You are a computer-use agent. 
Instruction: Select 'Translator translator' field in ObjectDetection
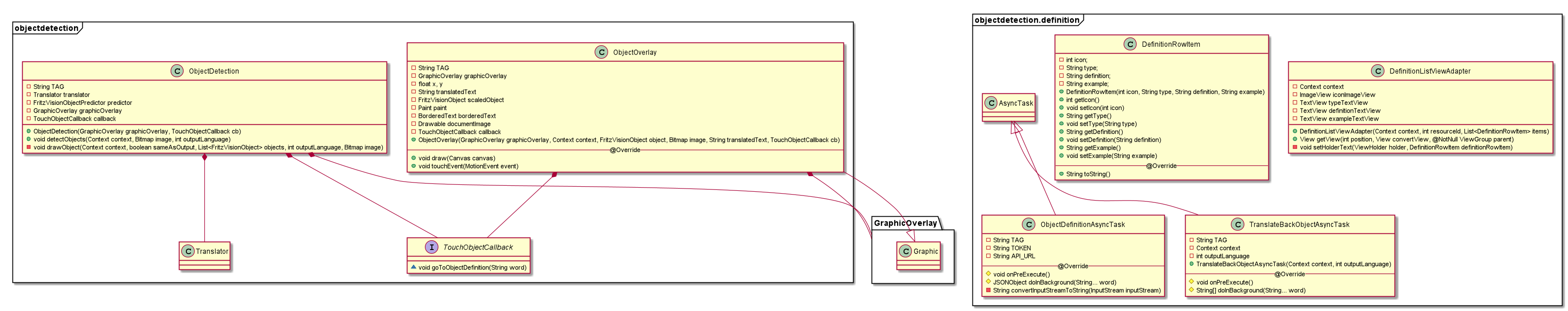(61, 95)
